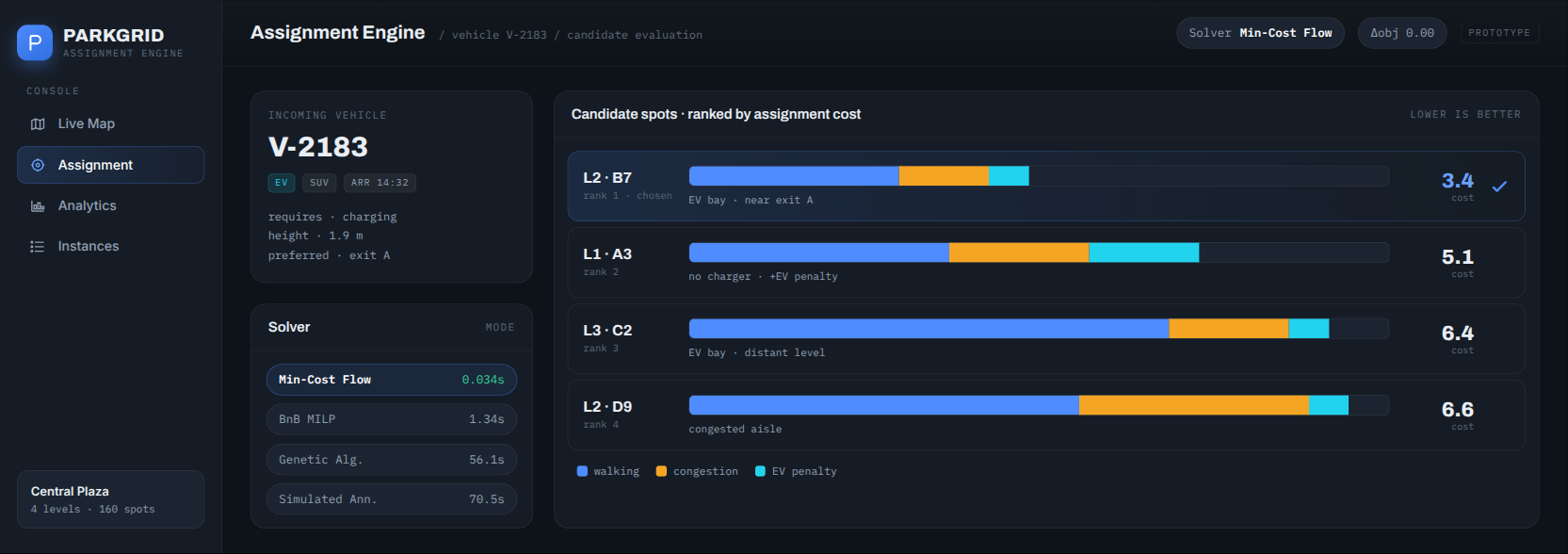
Task: Select the Min-Cost Flow solver option
Action: [x=392, y=380]
